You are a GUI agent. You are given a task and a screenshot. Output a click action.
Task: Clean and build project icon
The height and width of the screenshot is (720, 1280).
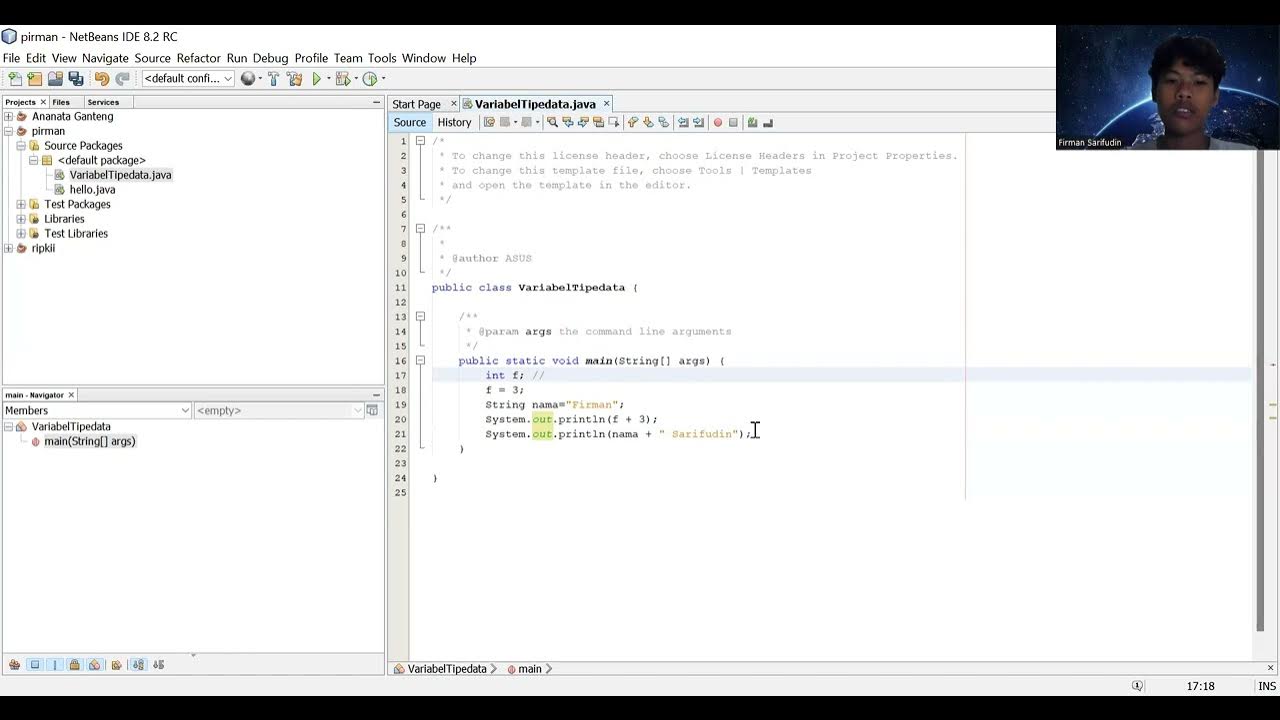294,79
